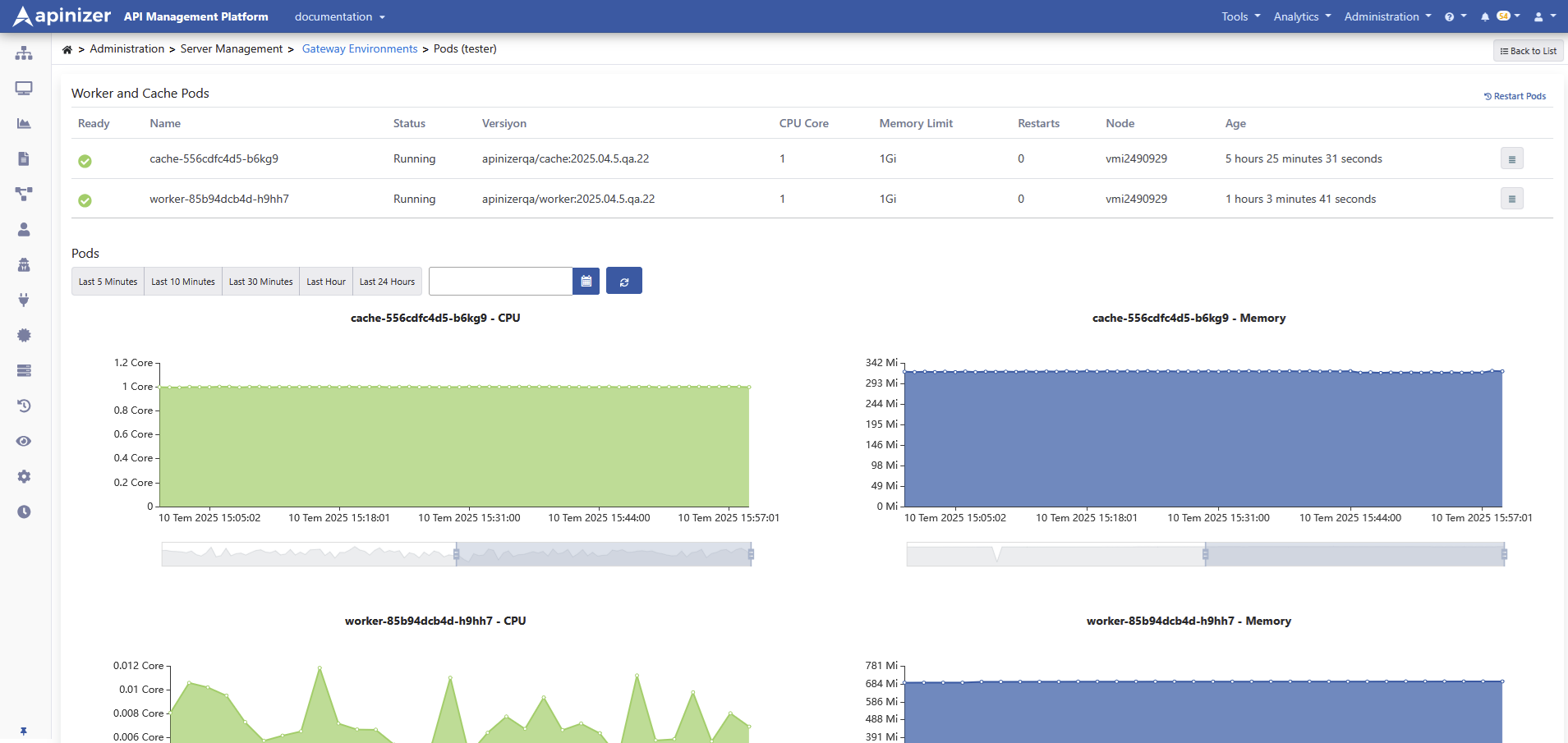The image size is (1568, 743).
Task: Open the Analytics menu
Action: pyautogui.click(x=1302, y=16)
